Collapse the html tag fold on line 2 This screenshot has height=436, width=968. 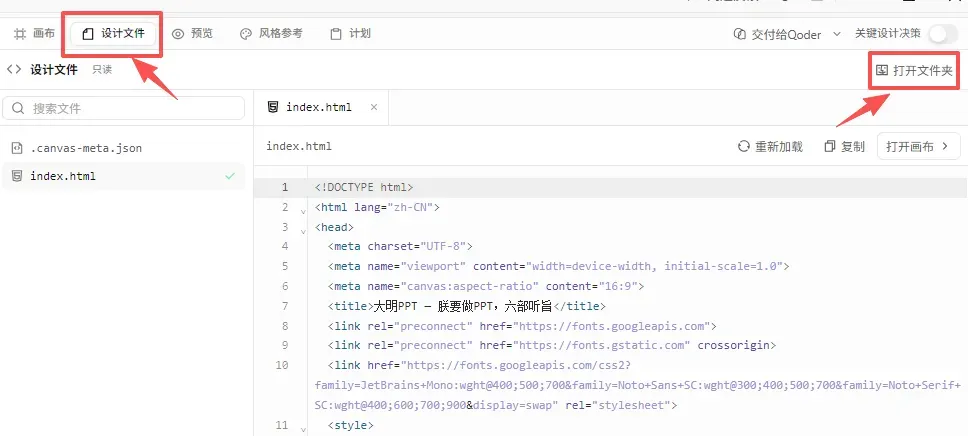(302, 211)
